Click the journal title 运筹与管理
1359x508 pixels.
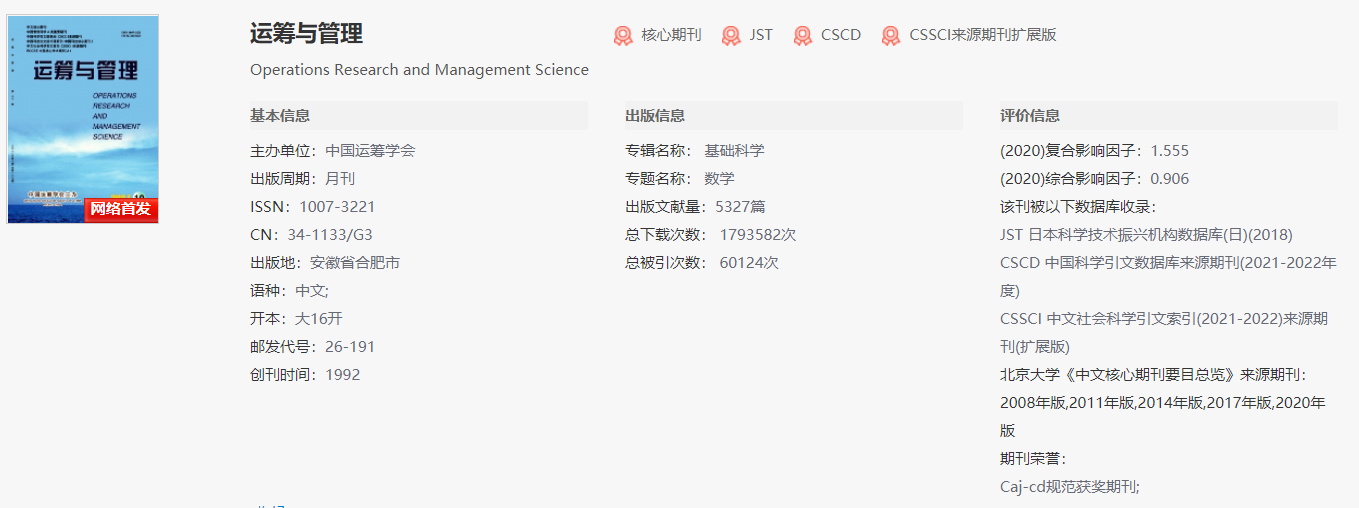(306, 34)
